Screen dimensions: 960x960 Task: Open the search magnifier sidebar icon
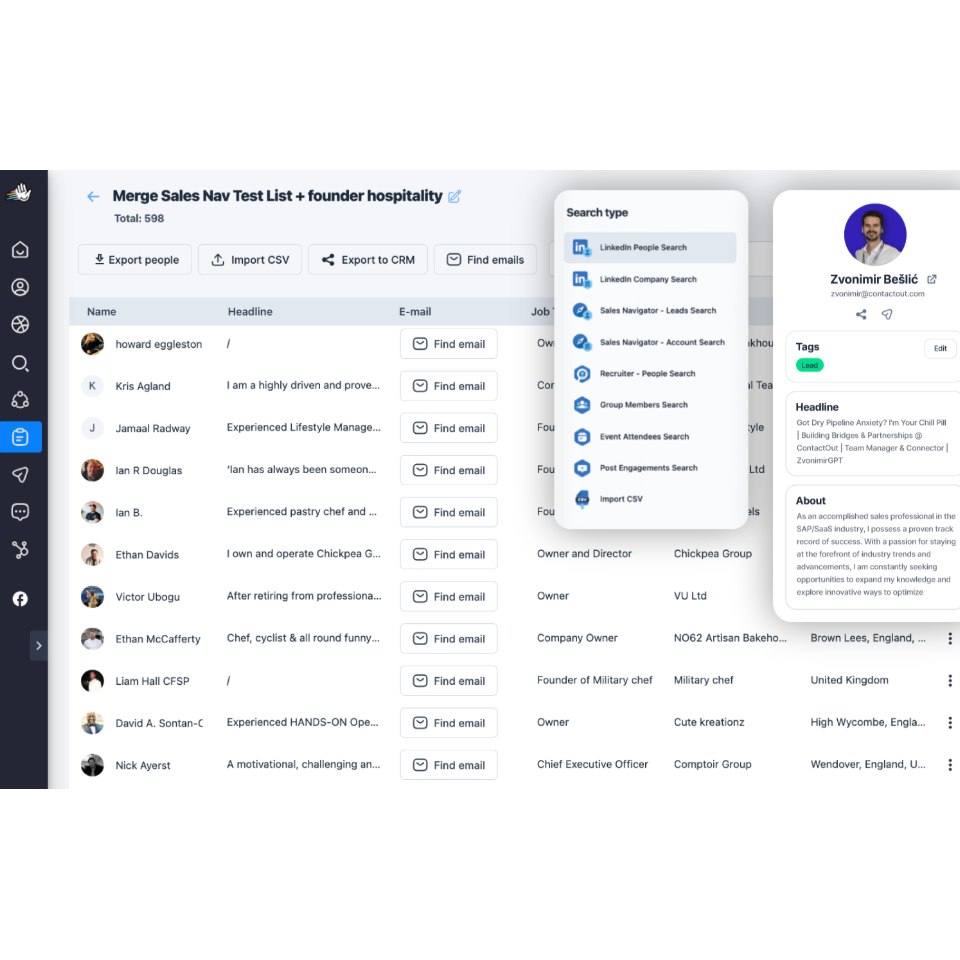(20, 363)
